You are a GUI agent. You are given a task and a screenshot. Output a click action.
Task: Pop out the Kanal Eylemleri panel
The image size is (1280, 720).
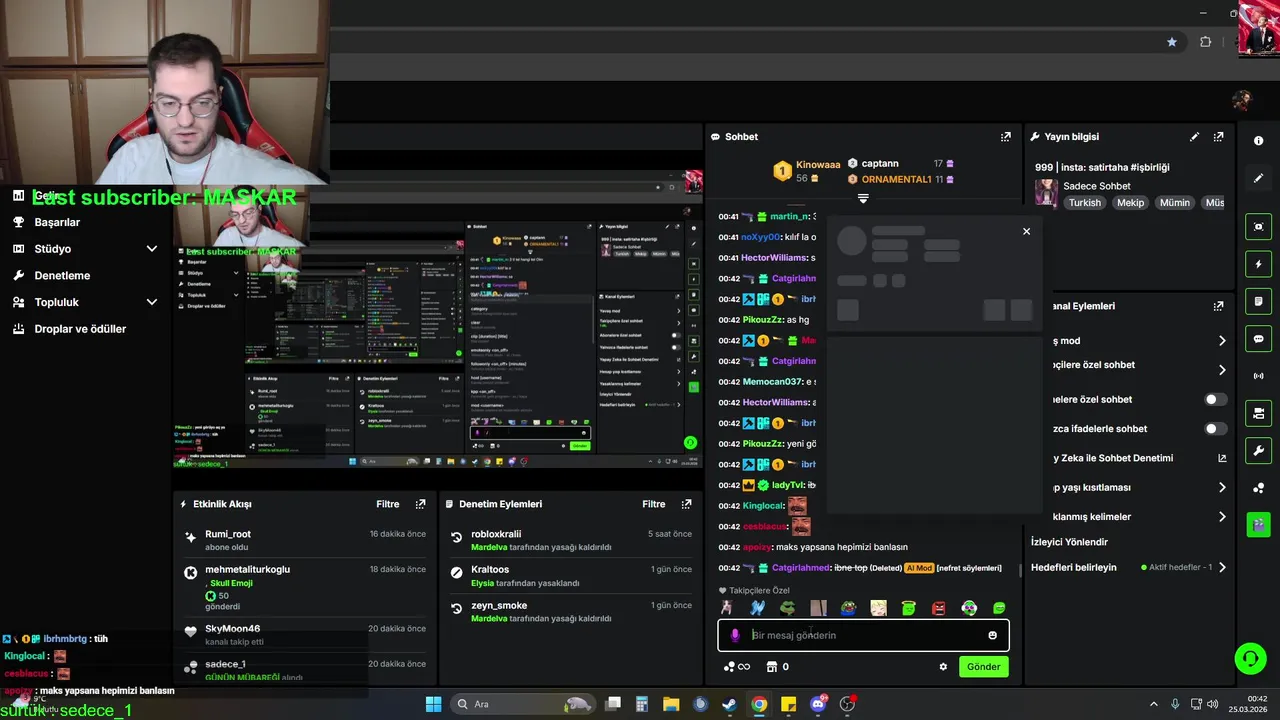click(x=1218, y=306)
